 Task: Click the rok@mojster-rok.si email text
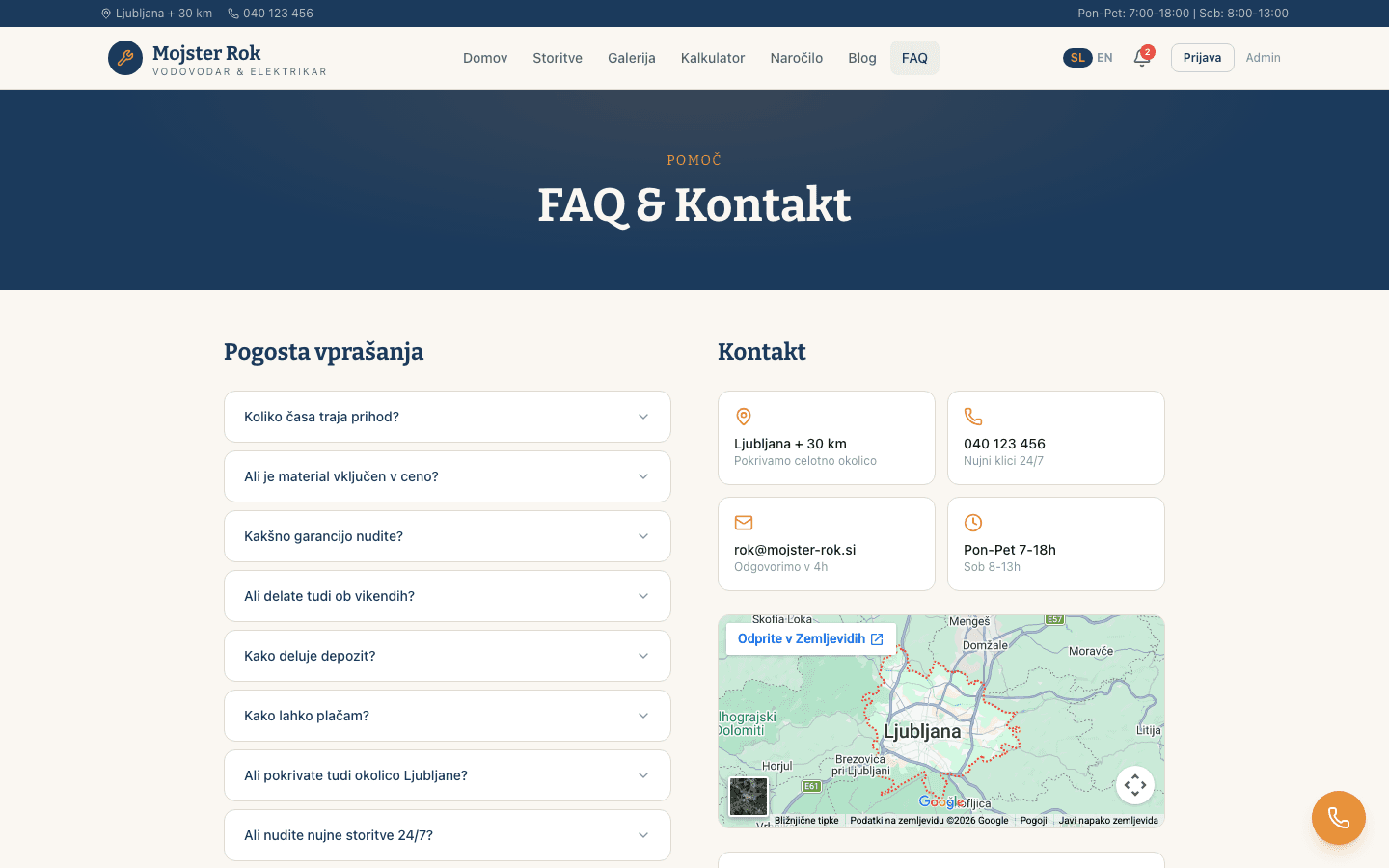(x=795, y=550)
